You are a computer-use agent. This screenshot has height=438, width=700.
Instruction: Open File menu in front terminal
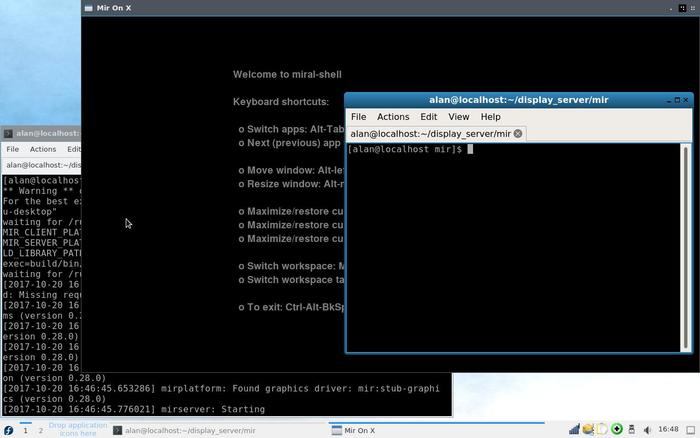coord(358,117)
